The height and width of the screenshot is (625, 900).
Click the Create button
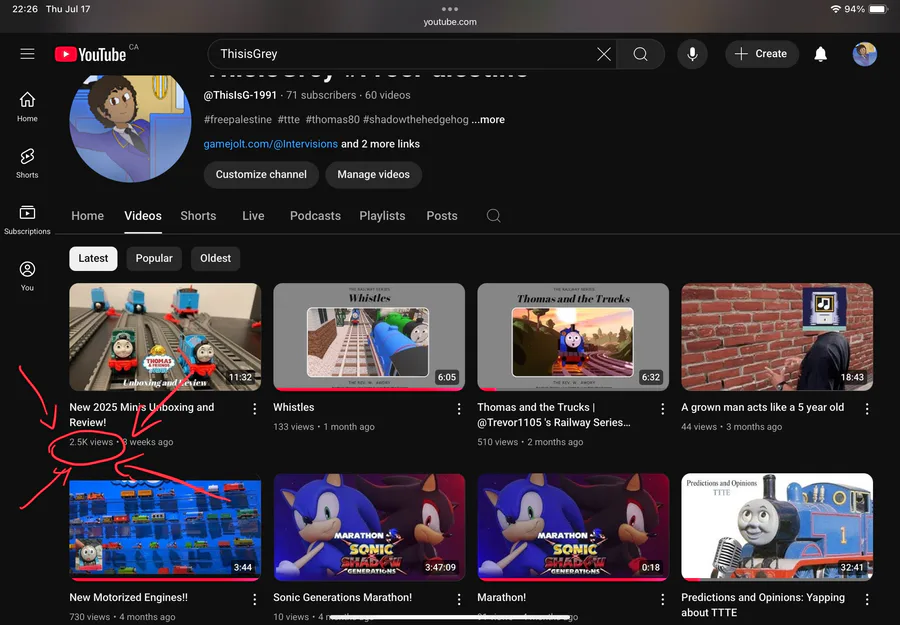(762, 54)
